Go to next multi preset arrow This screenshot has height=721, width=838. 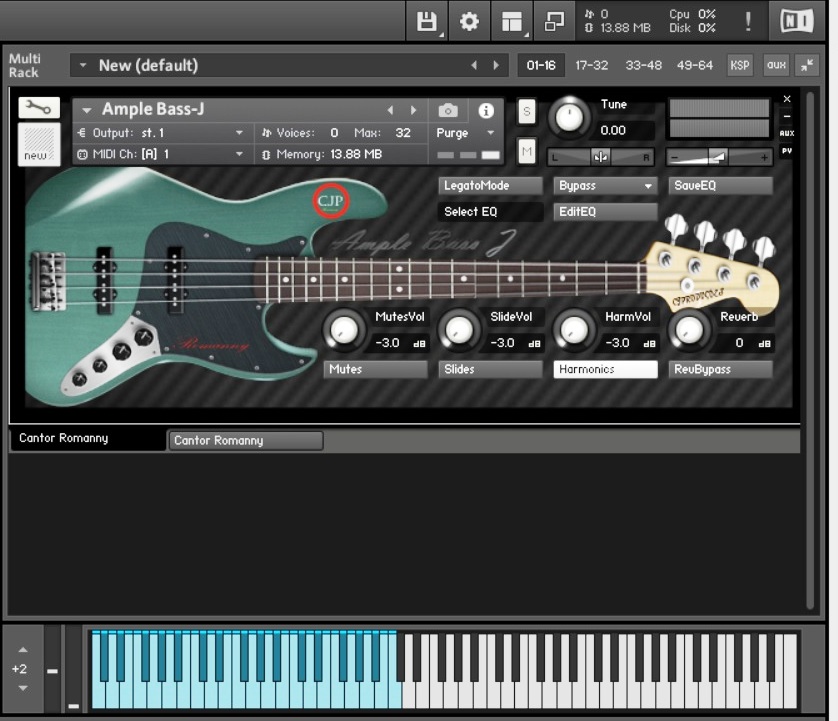click(496, 65)
